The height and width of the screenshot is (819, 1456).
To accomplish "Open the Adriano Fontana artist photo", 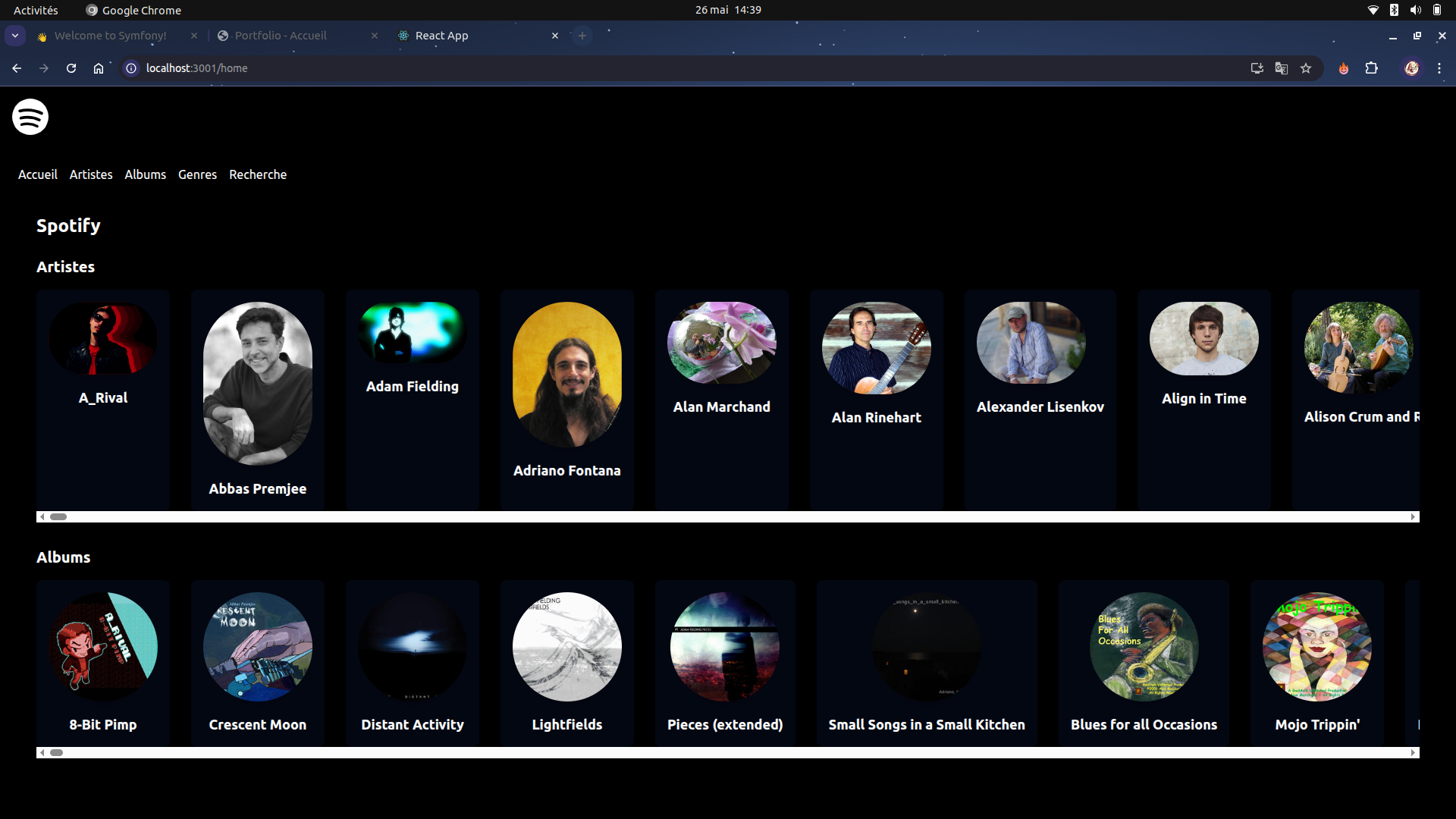I will tap(567, 375).
